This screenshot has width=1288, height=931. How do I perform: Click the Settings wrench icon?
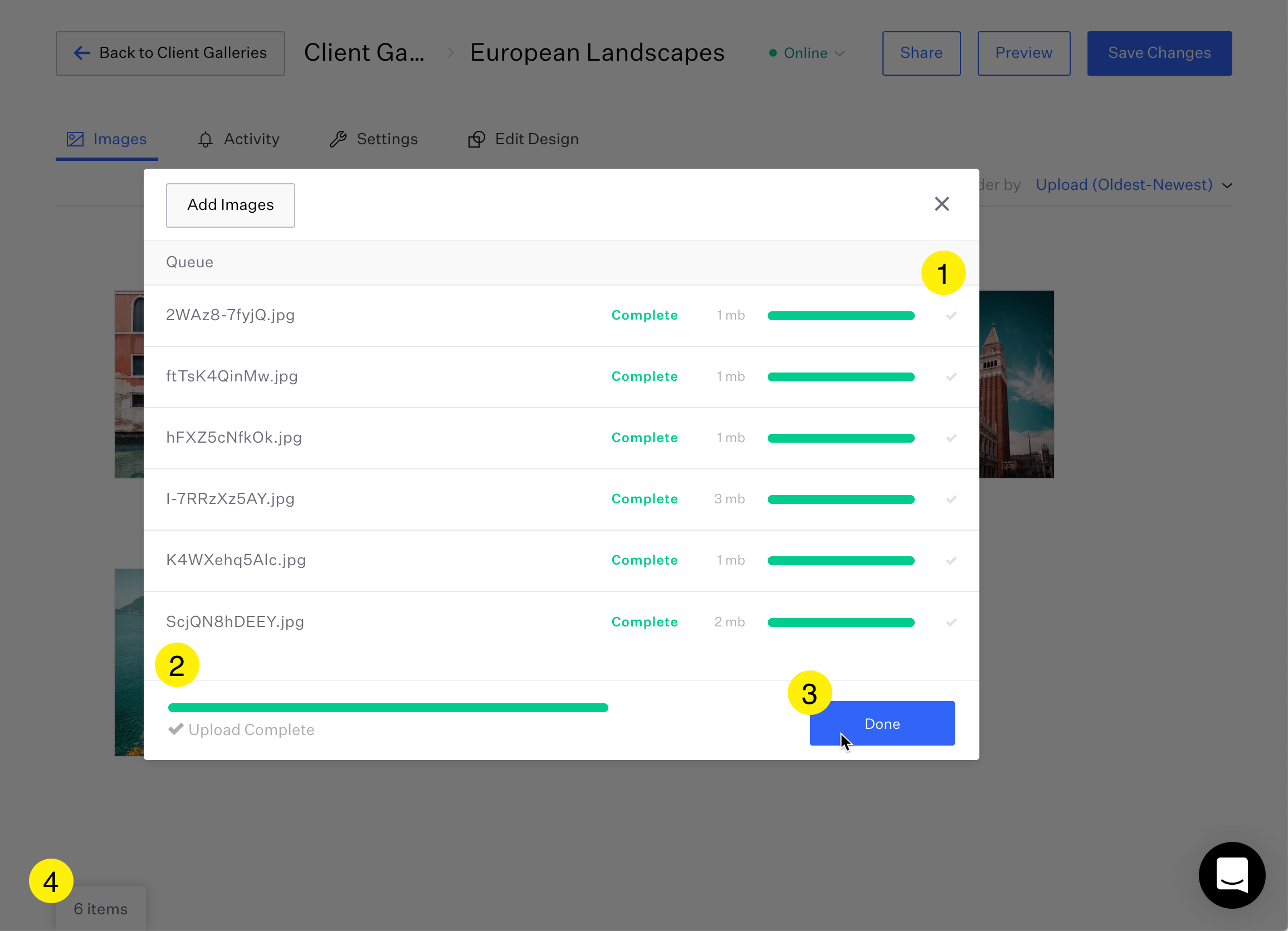tap(339, 139)
